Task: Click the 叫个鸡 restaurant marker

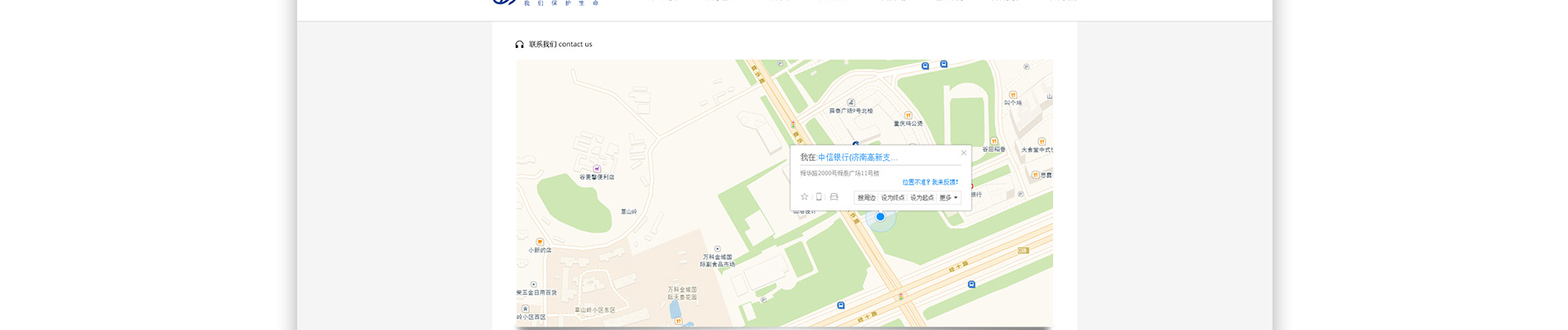Action: 1013,95
